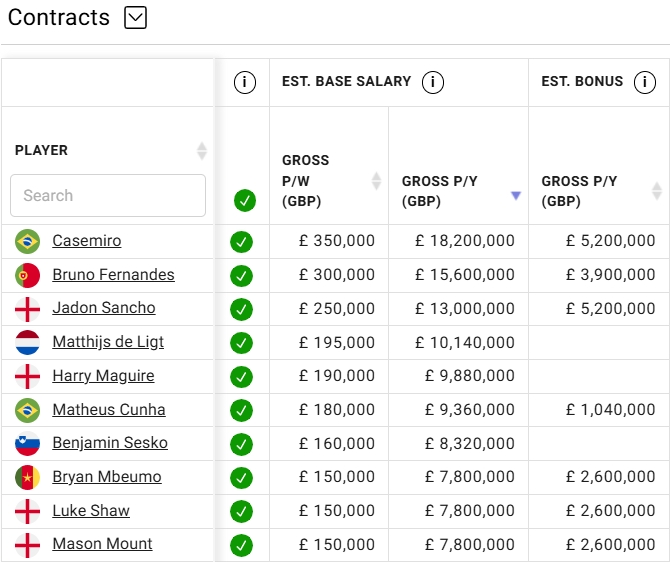Click Casemiro's Brazil flag icon
Screen dimensions: 670x562
(27, 241)
